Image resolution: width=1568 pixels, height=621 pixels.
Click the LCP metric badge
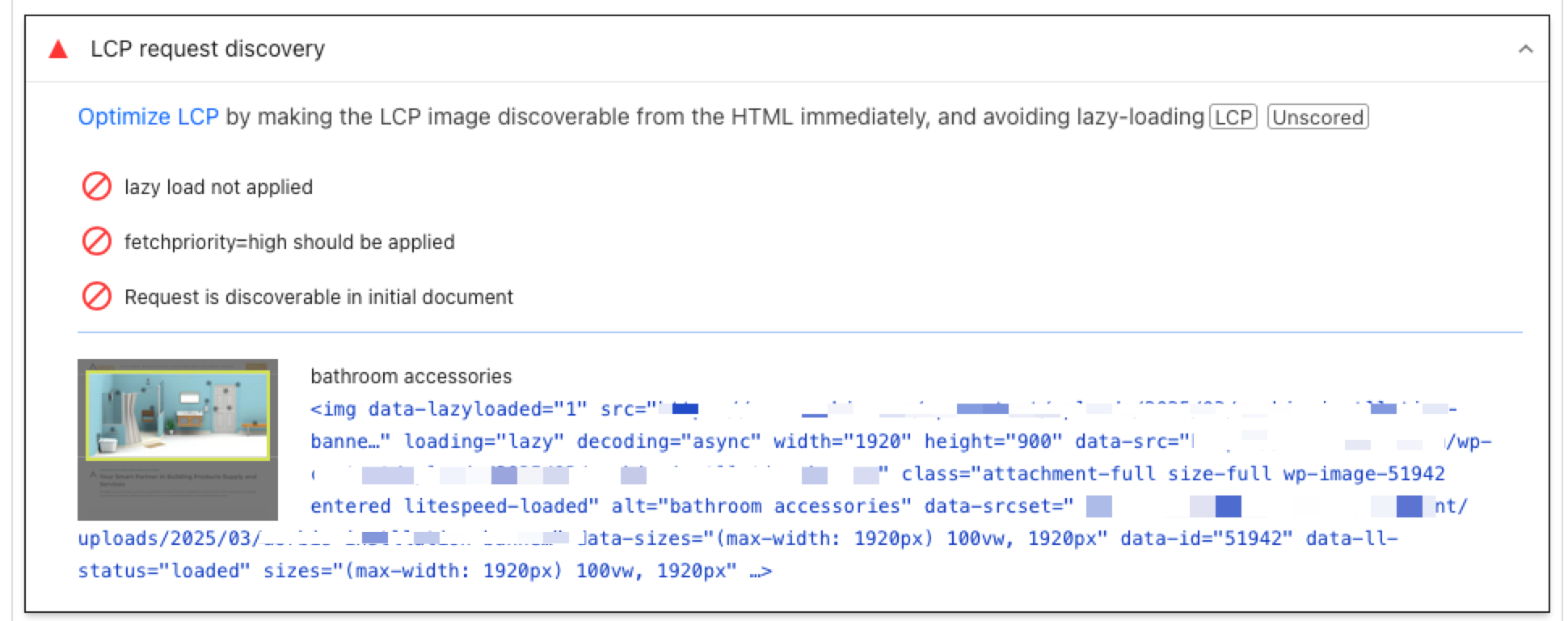point(1233,117)
